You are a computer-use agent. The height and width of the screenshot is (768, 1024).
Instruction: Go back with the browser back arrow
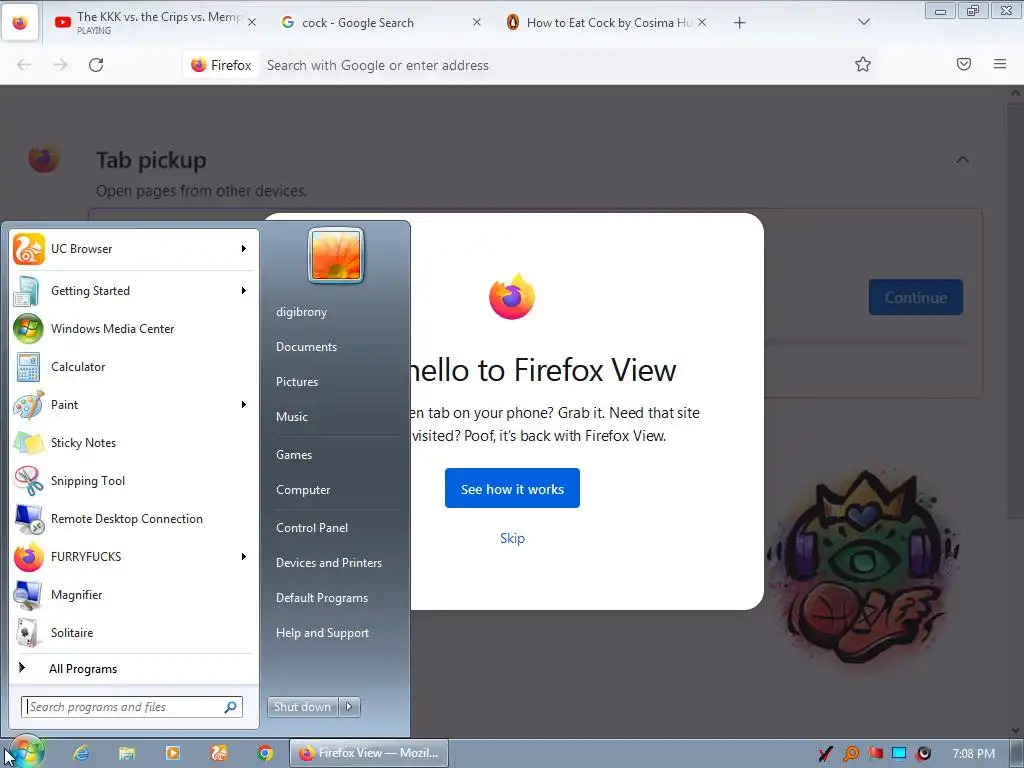[x=24, y=65]
